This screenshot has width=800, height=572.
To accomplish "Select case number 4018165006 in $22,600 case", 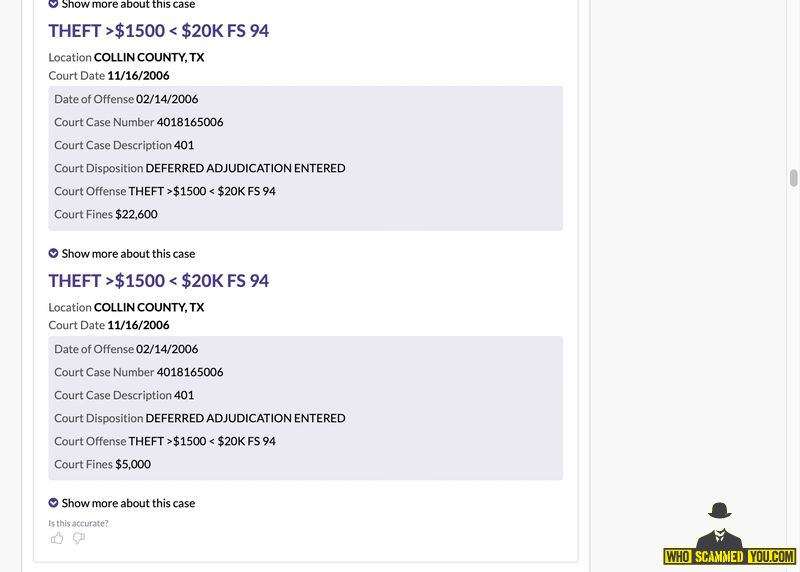I will (190, 122).
